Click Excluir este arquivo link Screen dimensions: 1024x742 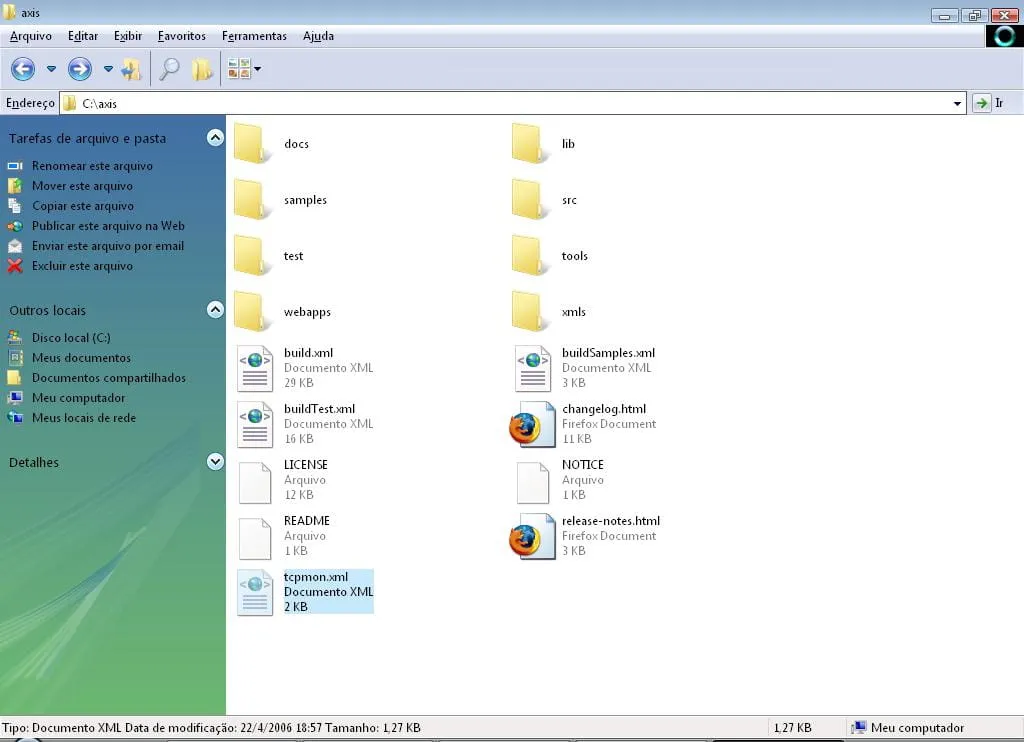point(82,266)
